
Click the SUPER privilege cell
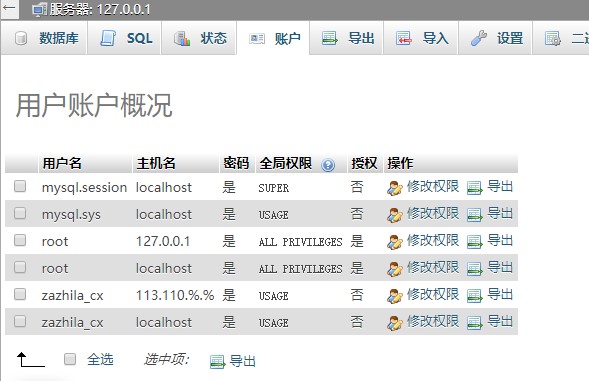(273, 188)
